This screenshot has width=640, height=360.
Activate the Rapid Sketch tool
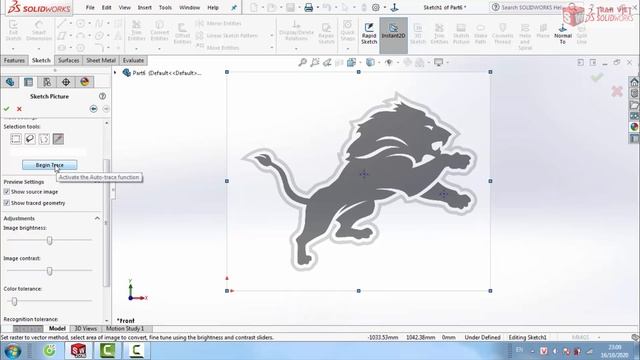[x=369, y=33]
